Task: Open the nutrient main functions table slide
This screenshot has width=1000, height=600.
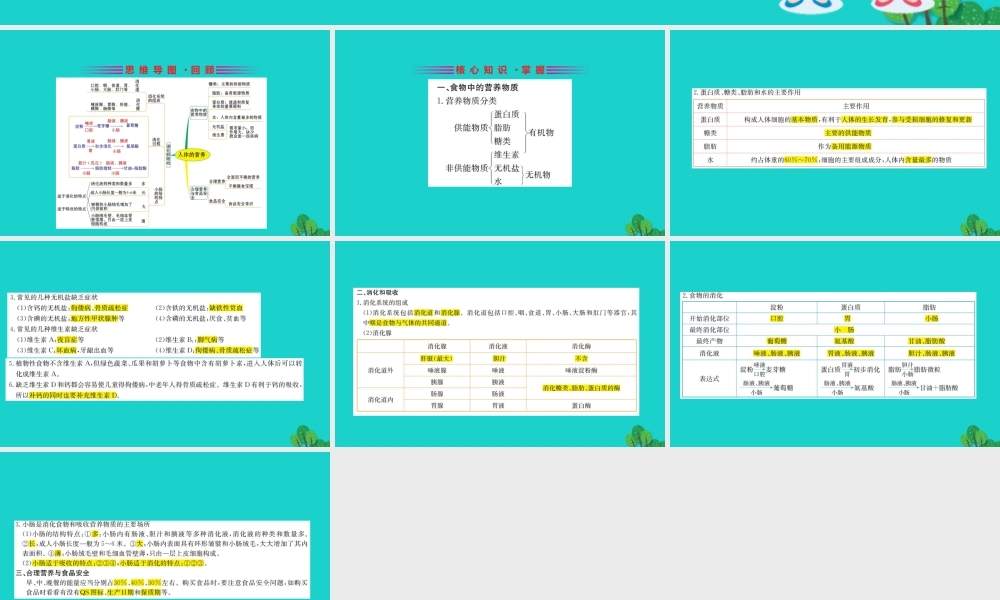Action: pyautogui.click(x=835, y=133)
